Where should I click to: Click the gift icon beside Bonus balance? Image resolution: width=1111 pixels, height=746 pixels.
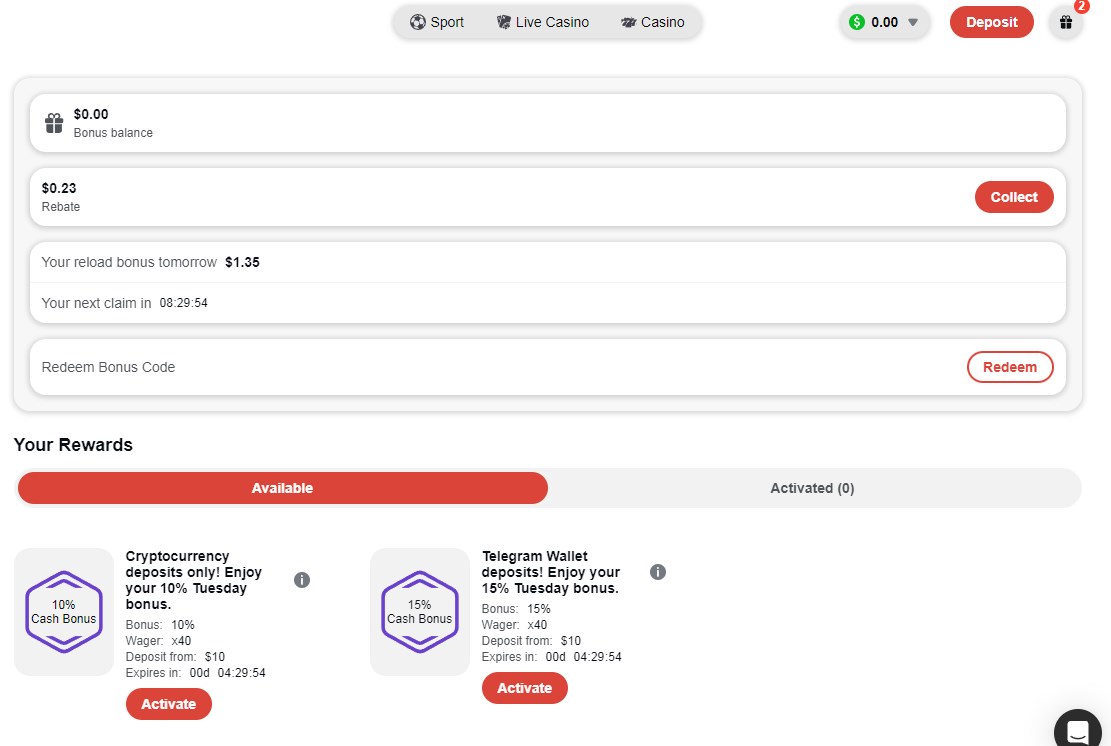[x=54, y=123]
